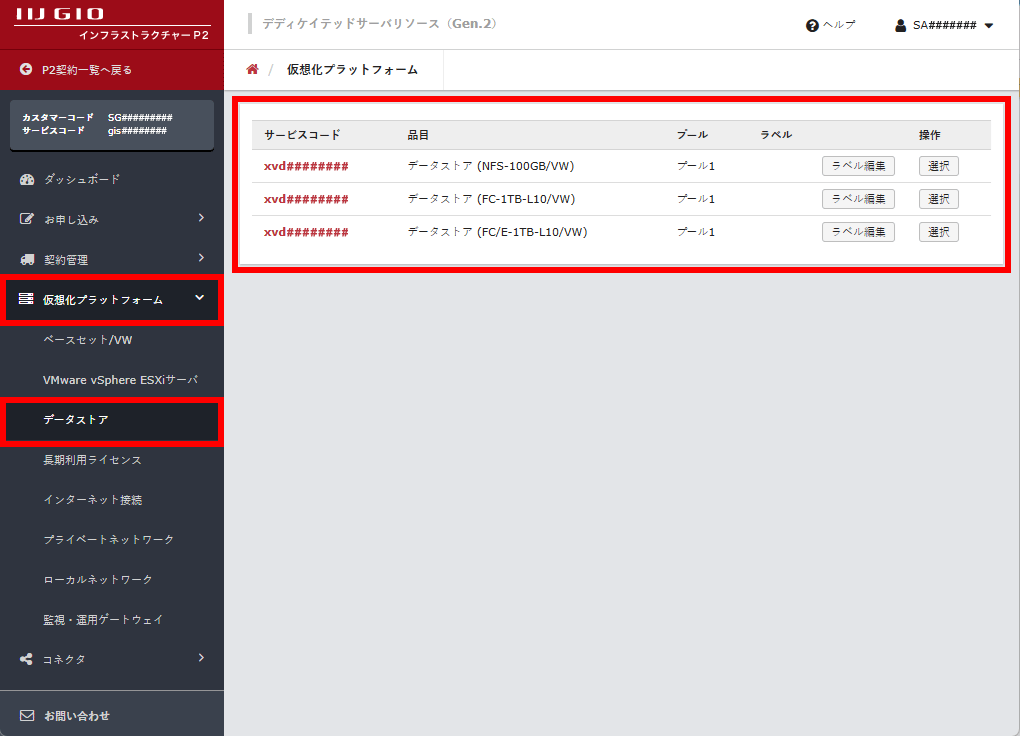1020x736 pixels.
Task: Open help via question mark icon
Action: [812, 26]
